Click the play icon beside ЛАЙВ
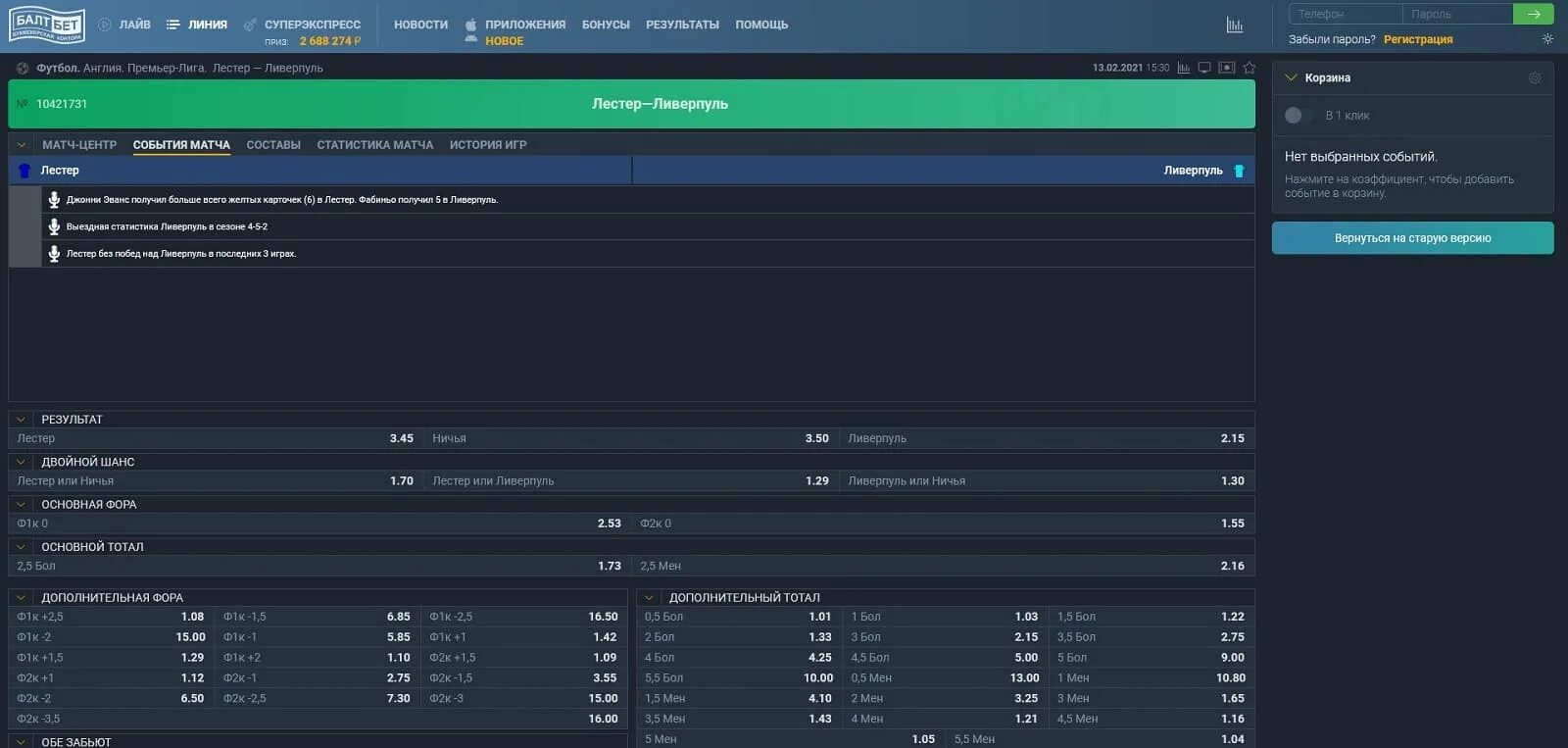 (x=105, y=25)
